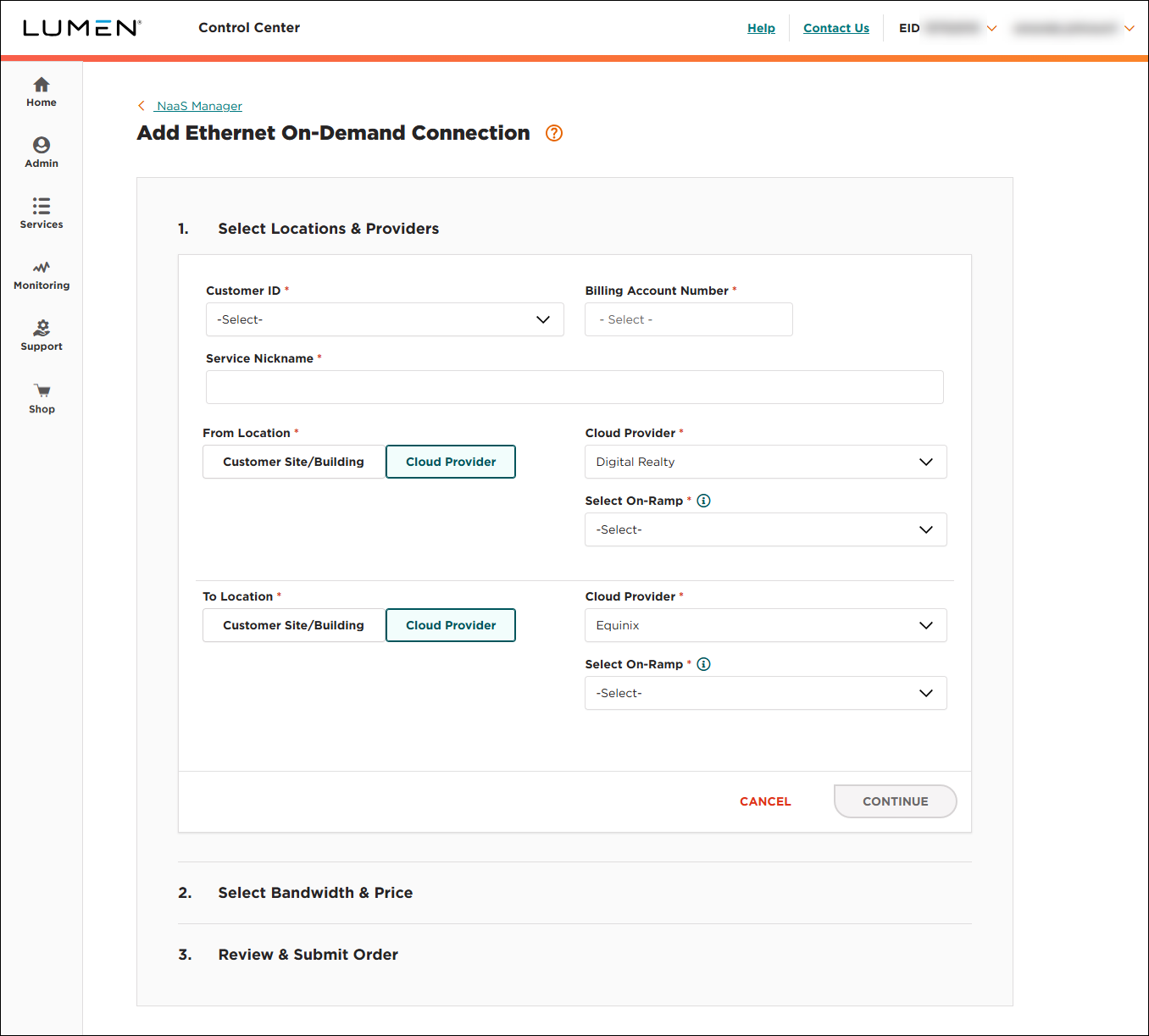Click the Service Nickname text field

pos(574,387)
